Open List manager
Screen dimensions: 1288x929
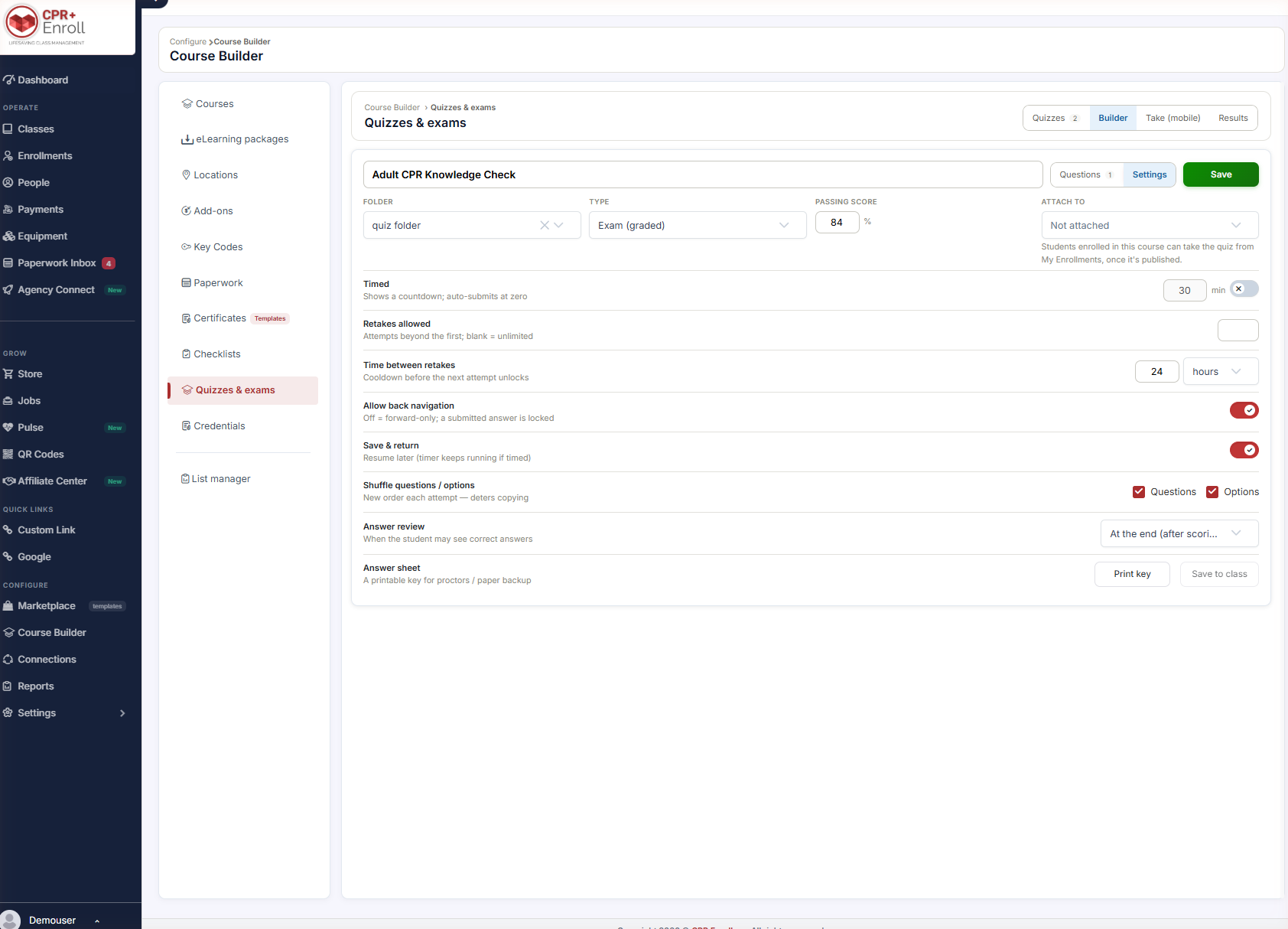click(x=242, y=479)
